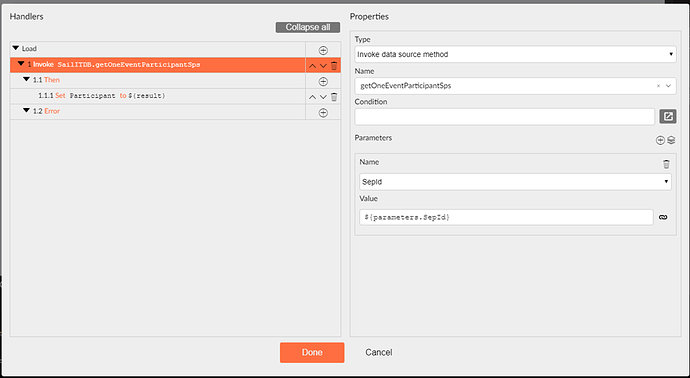Viewport: 690px width, 378px height.
Task: Delete the SepId parameter
Action: coord(666,164)
